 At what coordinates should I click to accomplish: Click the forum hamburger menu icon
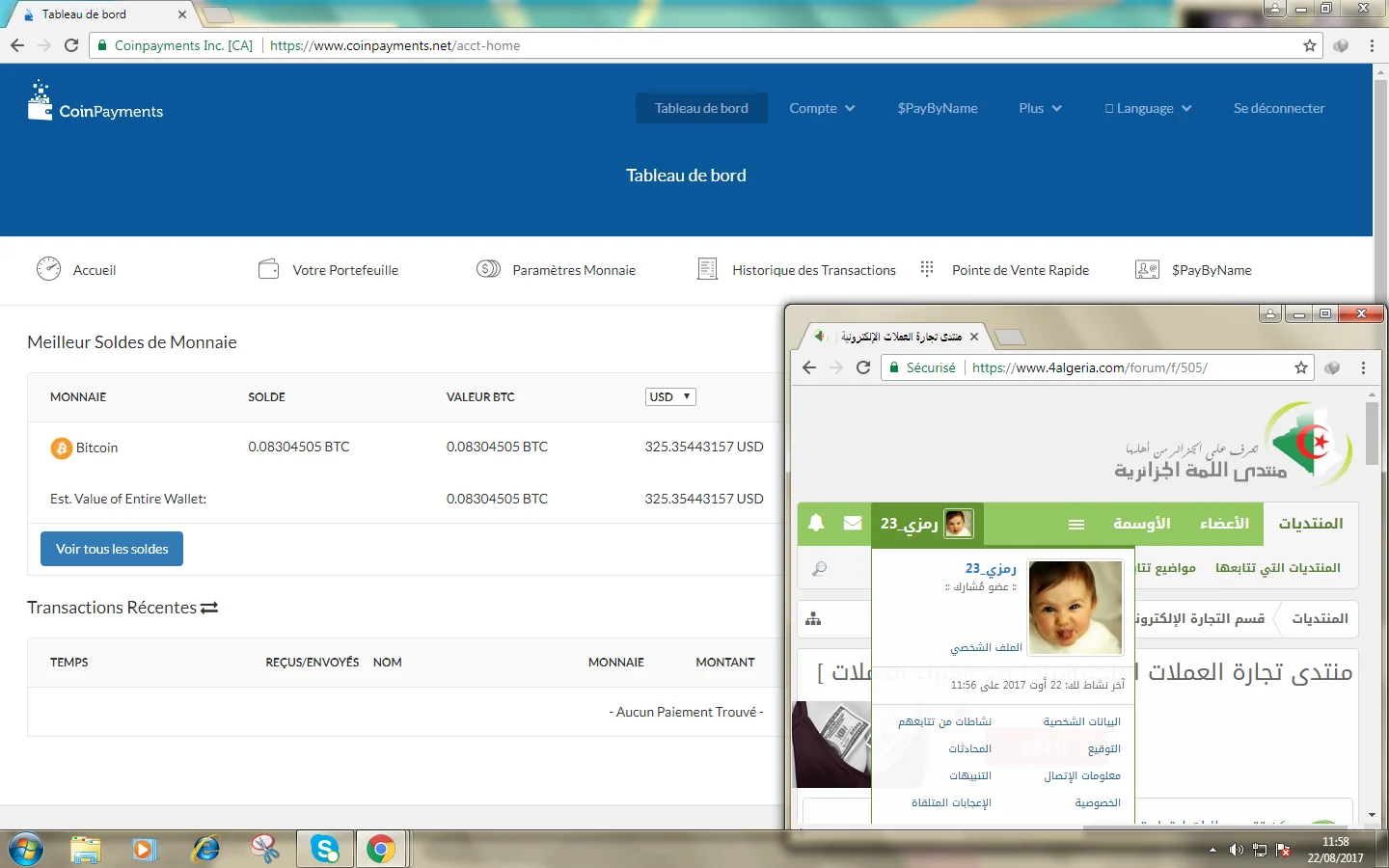click(x=1076, y=524)
